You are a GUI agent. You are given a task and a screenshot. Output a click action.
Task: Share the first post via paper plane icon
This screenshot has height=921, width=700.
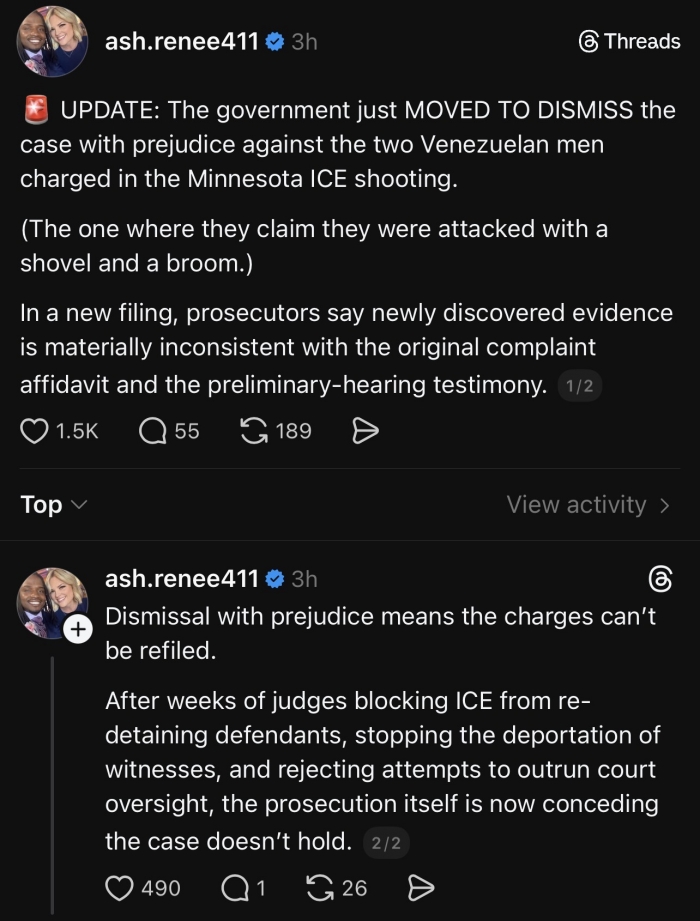(x=366, y=431)
